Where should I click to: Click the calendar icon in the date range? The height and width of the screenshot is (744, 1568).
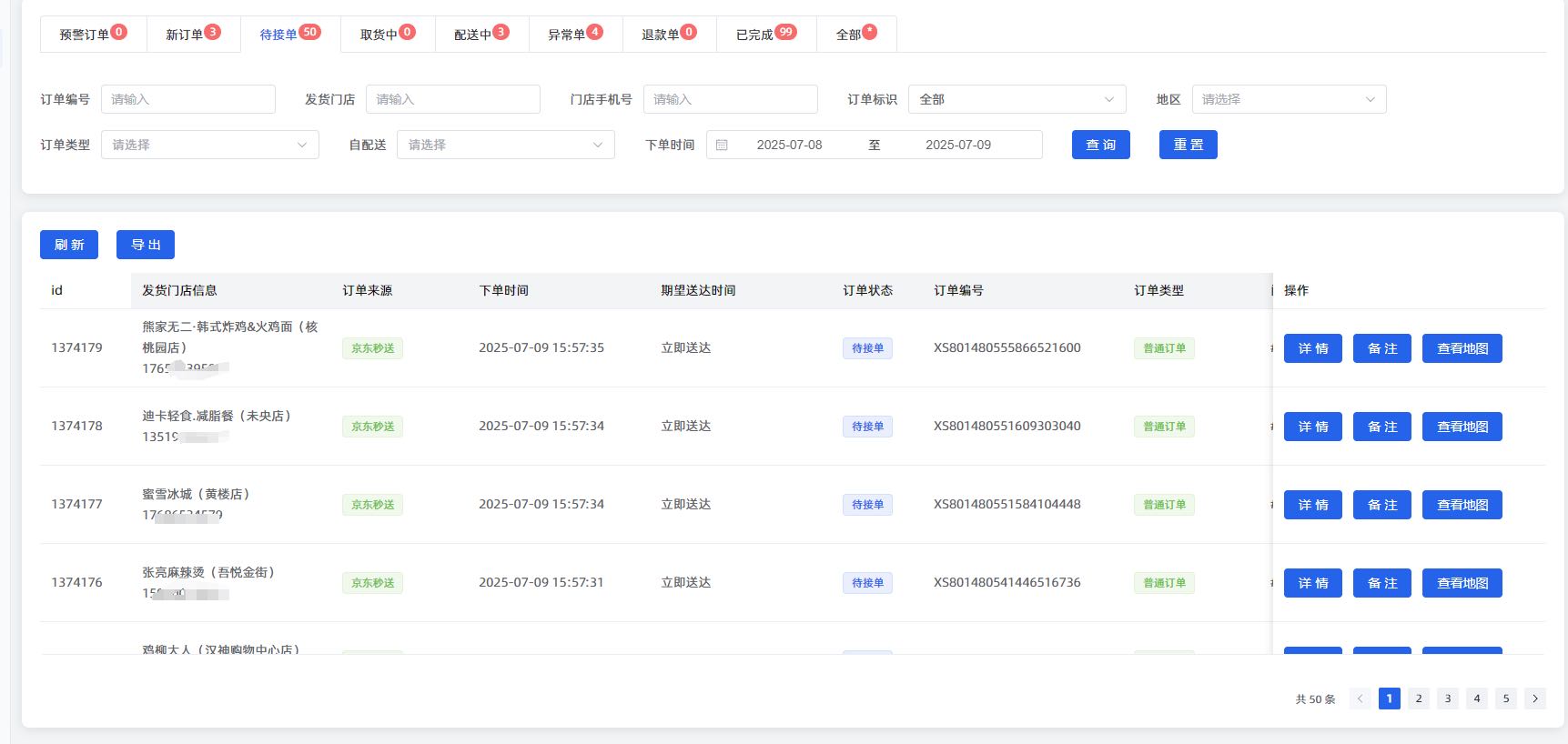pos(722,145)
